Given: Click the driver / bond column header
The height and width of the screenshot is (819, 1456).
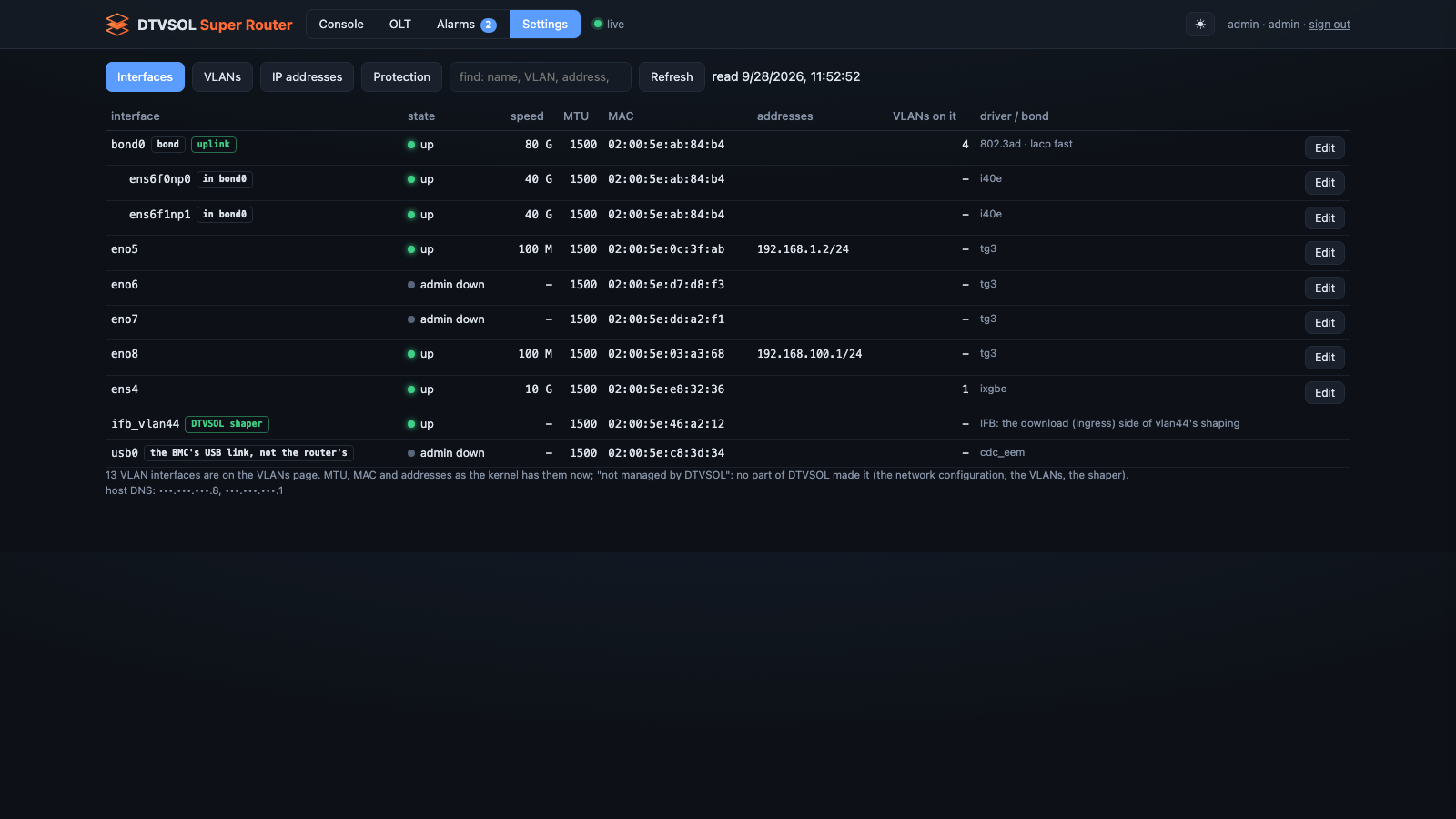Looking at the screenshot, I should point(1015,116).
